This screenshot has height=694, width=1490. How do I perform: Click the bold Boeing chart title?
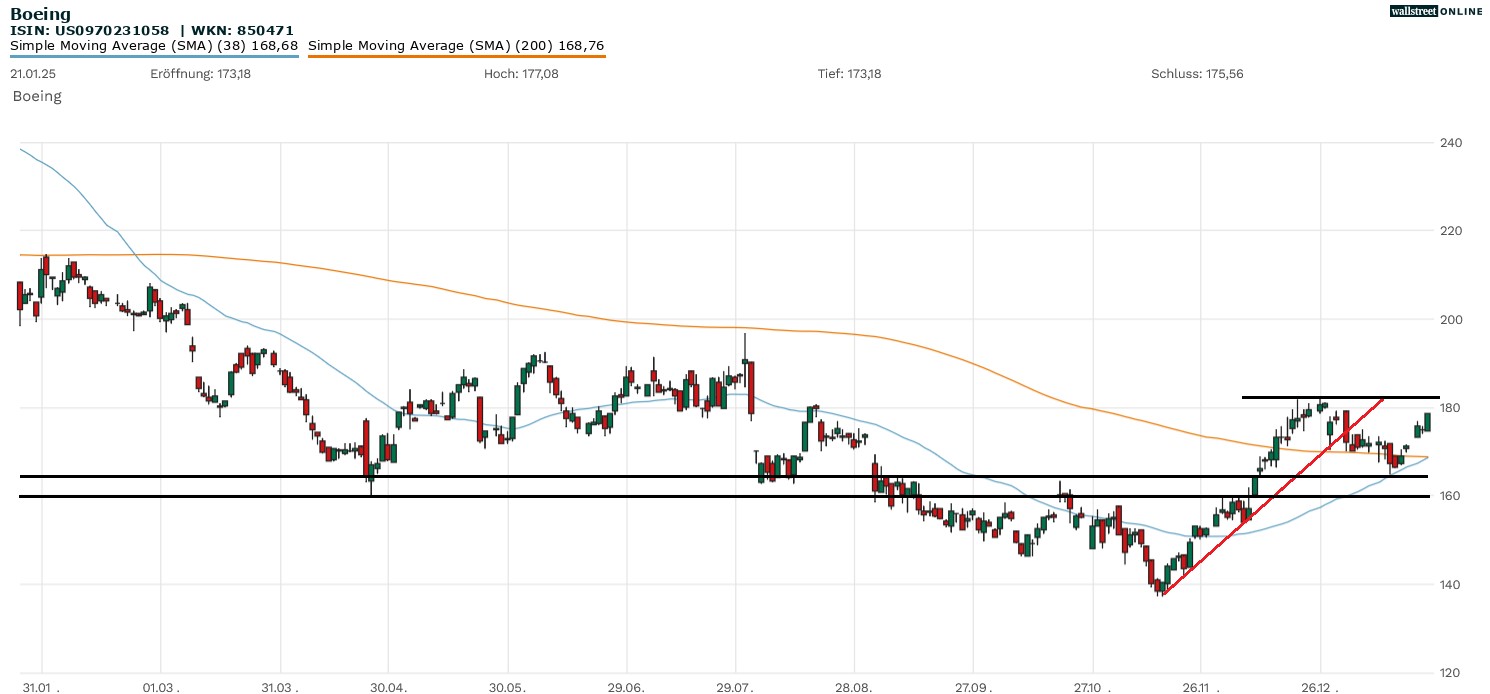[x=40, y=14]
